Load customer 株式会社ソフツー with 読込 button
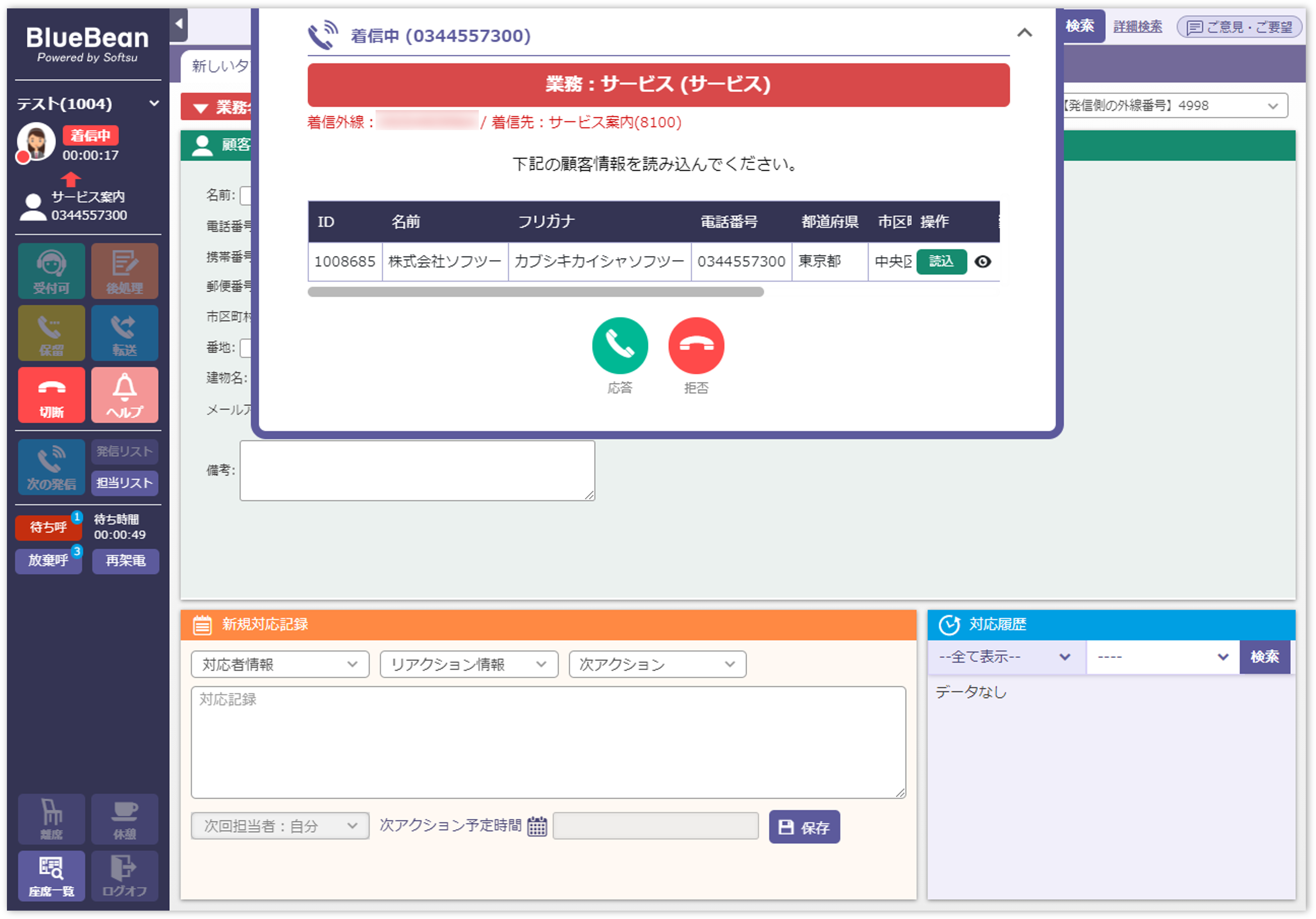 (x=942, y=262)
